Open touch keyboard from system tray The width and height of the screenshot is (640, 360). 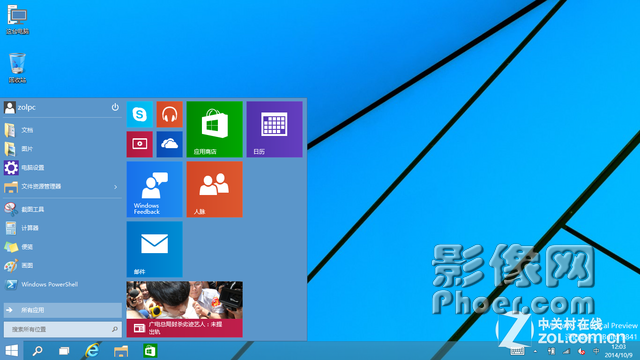point(517,351)
